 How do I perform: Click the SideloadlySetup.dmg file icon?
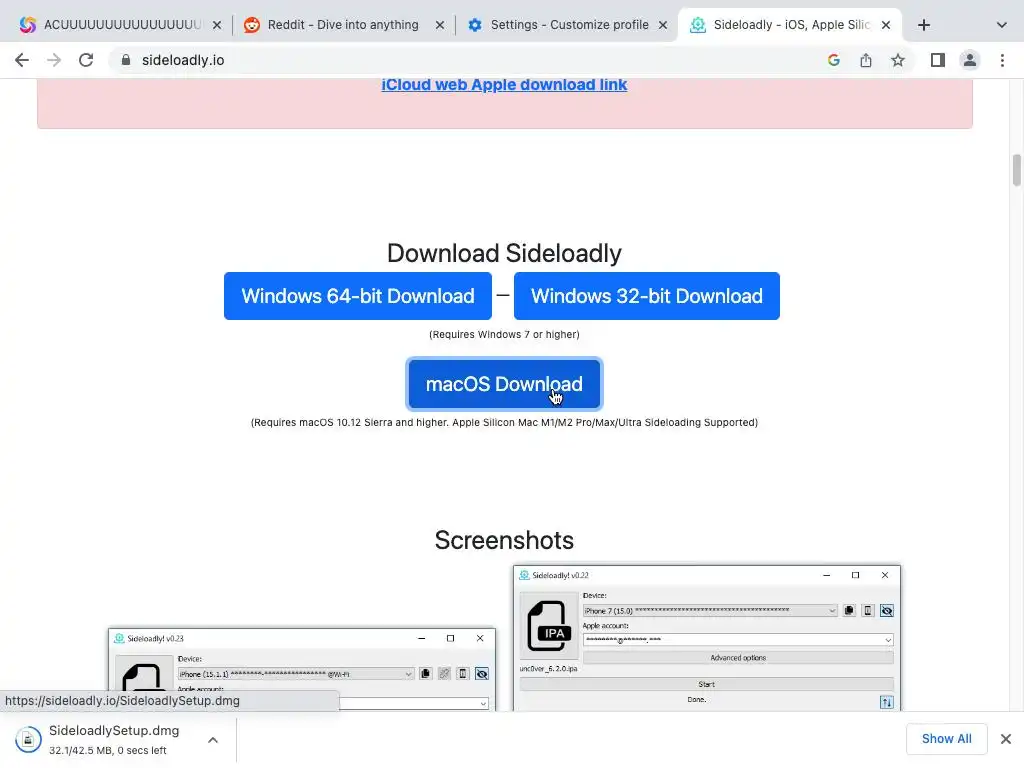click(28, 739)
